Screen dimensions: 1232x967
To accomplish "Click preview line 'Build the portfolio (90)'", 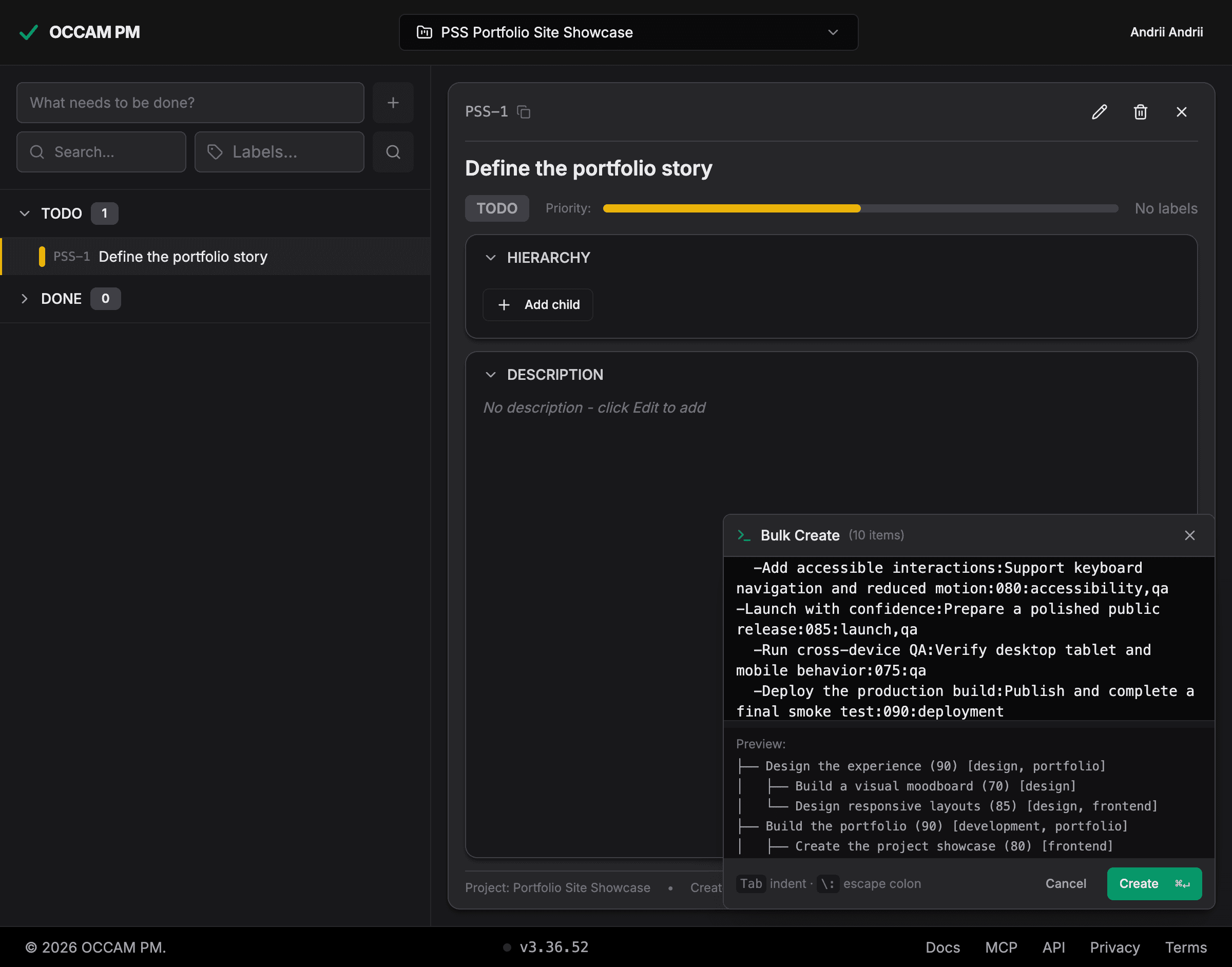I will click(947, 826).
